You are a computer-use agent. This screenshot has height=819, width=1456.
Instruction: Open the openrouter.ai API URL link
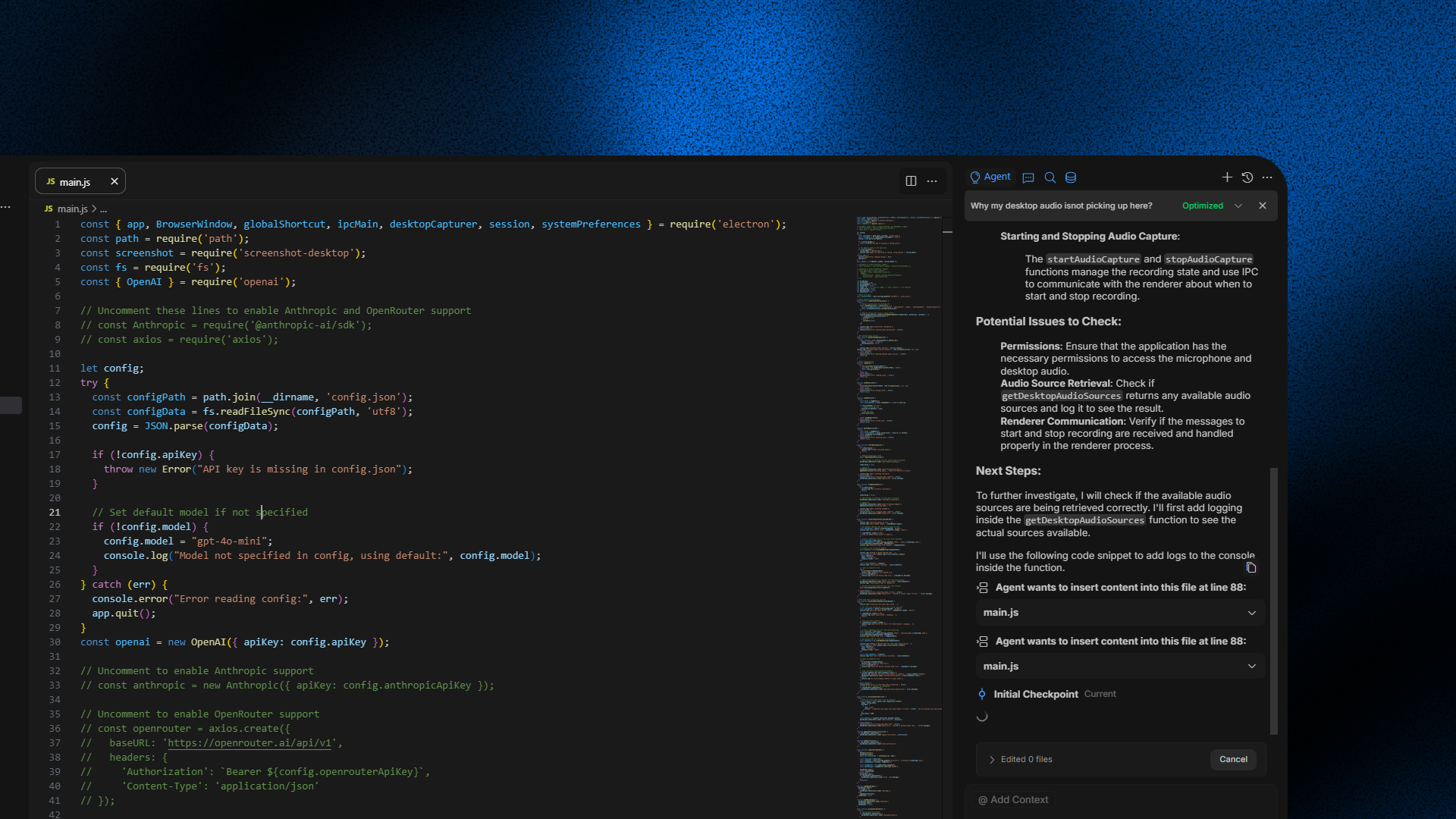[x=249, y=743]
